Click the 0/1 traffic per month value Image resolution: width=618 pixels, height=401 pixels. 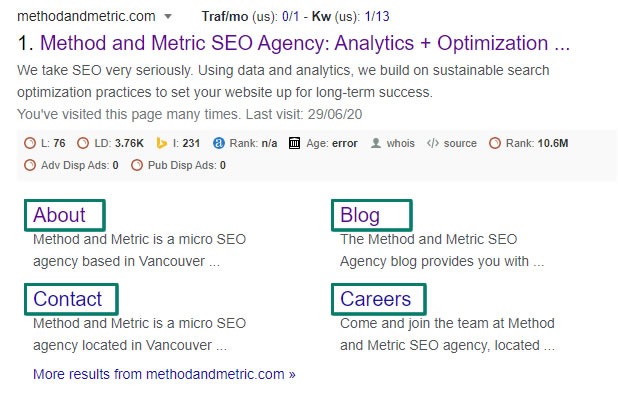click(x=290, y=17)
